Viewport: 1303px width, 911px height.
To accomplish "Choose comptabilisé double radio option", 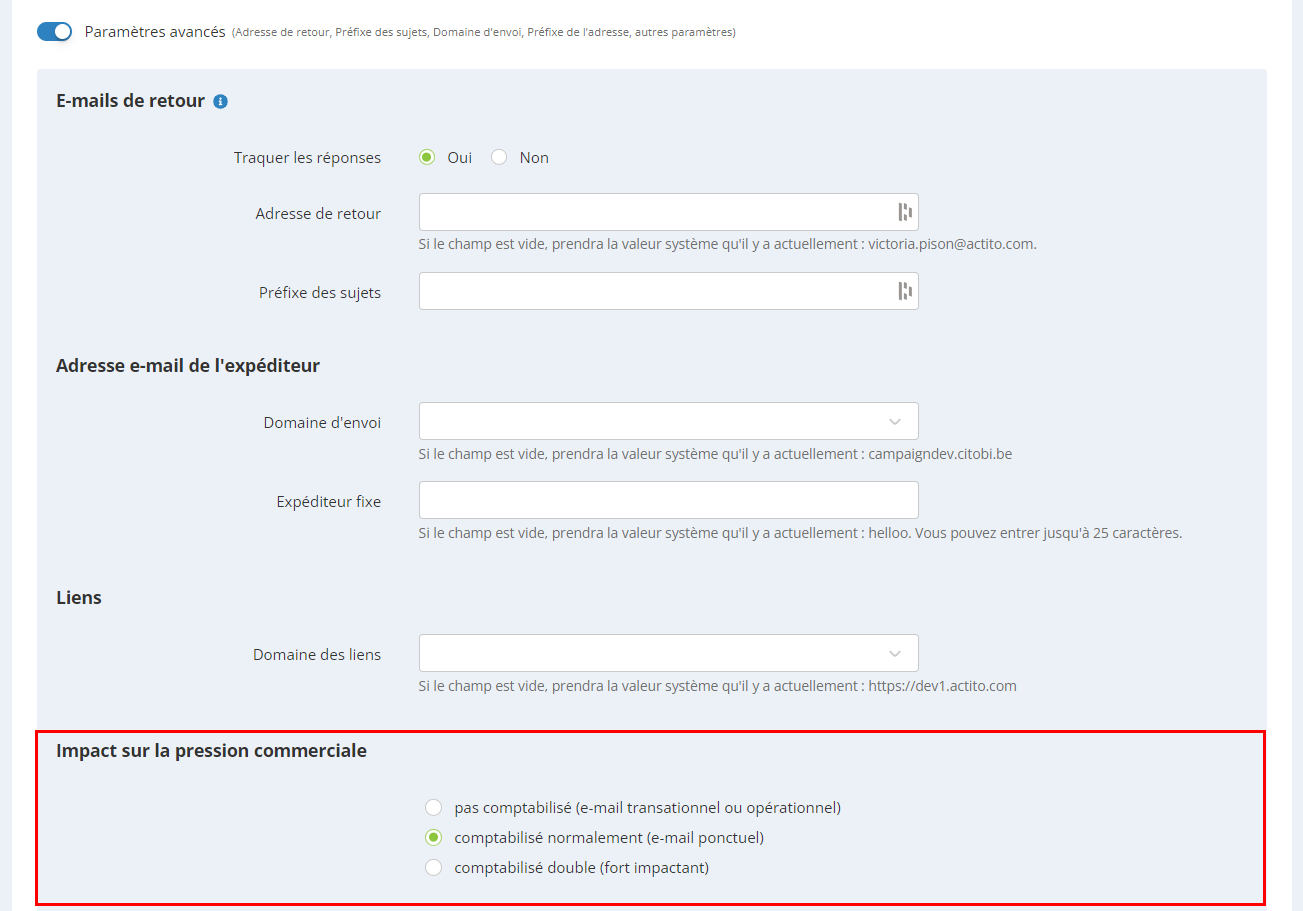I will click(433, 867).
